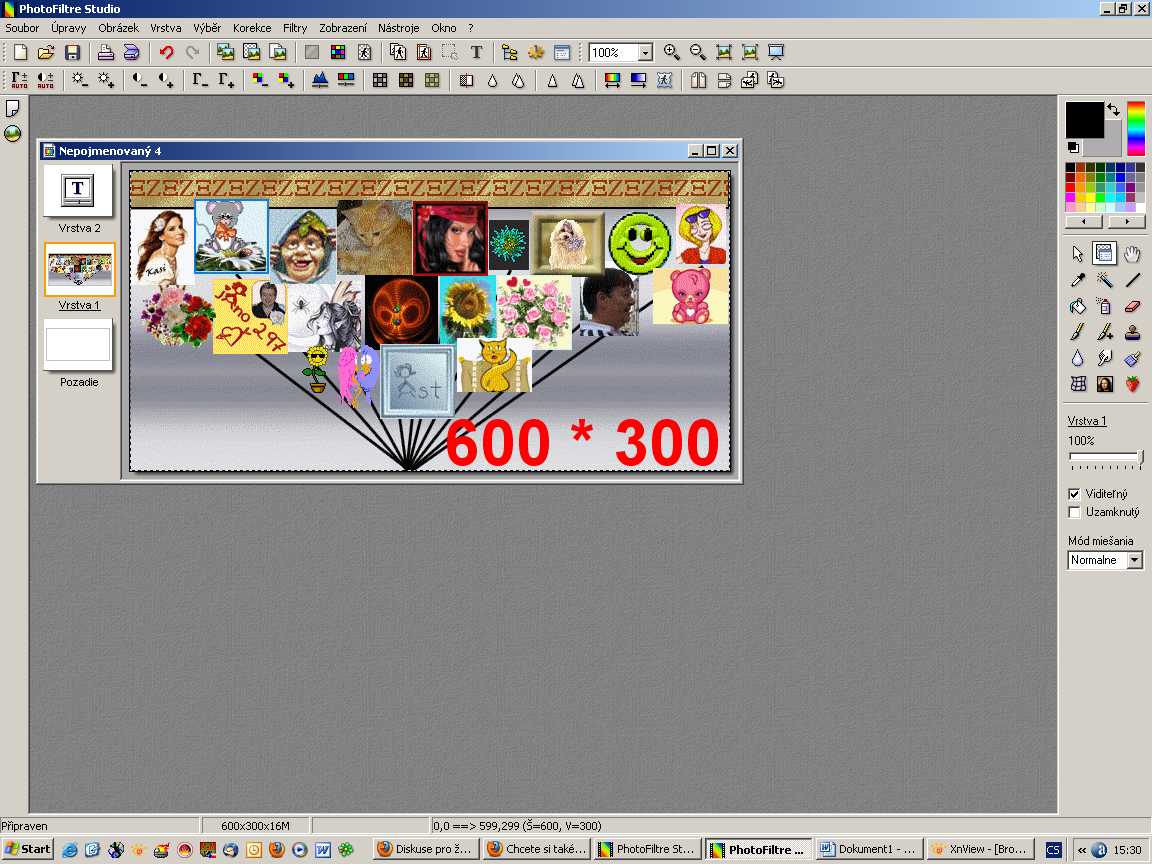Open the Vrstva menu
1152x864 pixels.
[x=166, y=28]
